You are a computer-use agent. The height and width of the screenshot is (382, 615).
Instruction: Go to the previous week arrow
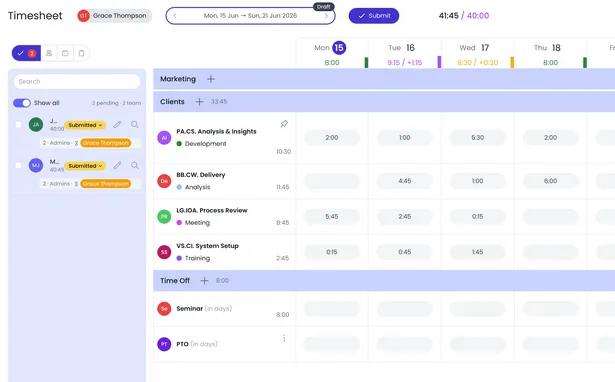pyautogui.click(x=175, y=16)
